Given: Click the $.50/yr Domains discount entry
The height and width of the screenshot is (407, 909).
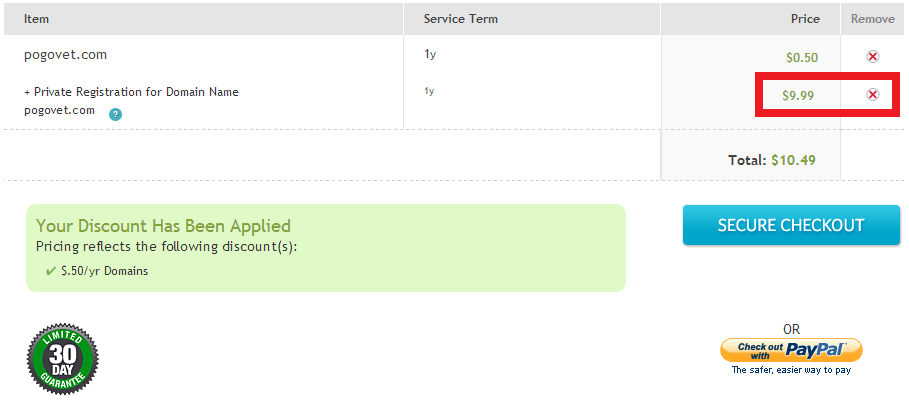Looking at the screenshot, I should coord(104,271).
